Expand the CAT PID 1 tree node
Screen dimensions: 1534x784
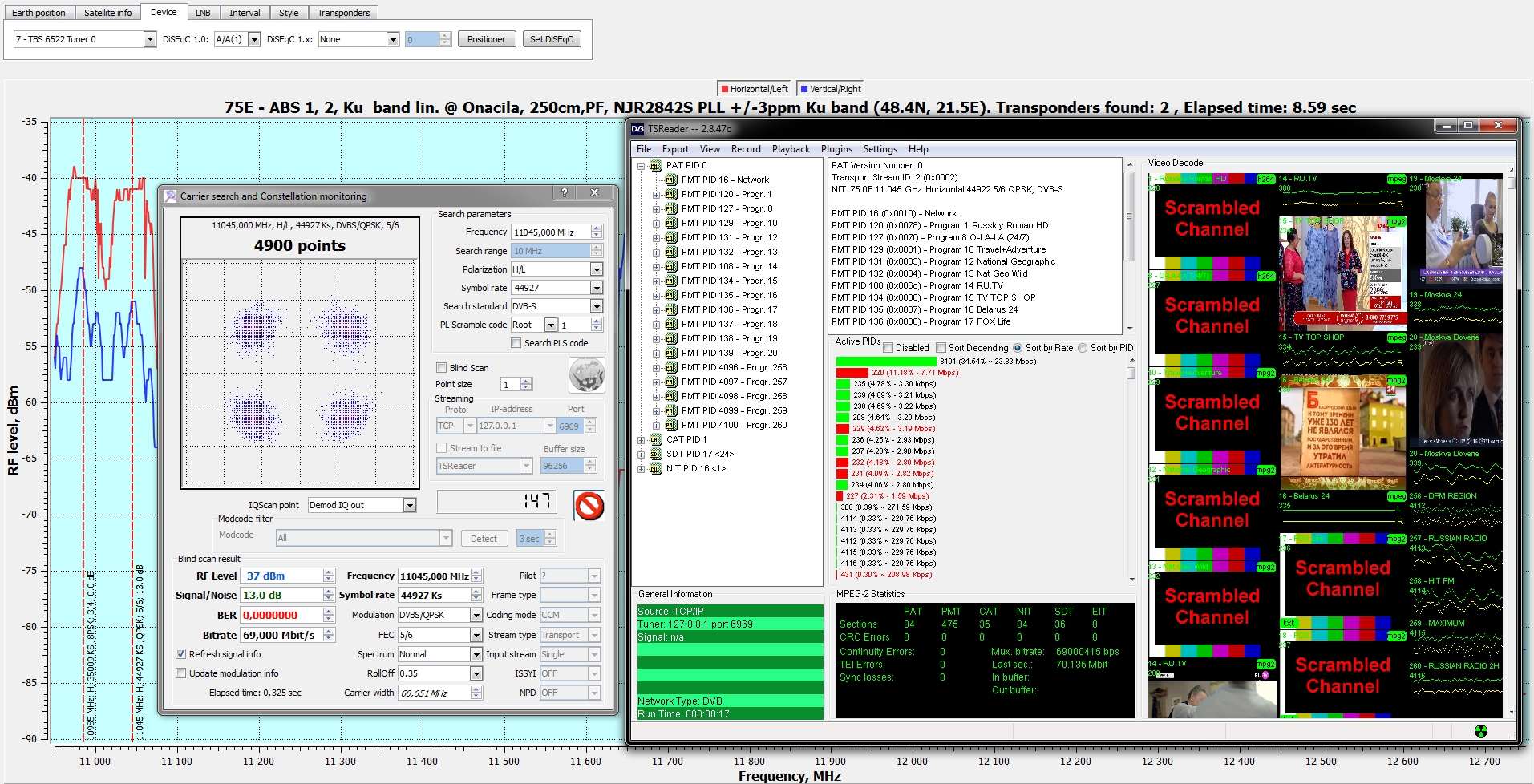pyautogui.click(x=642, y=440)
